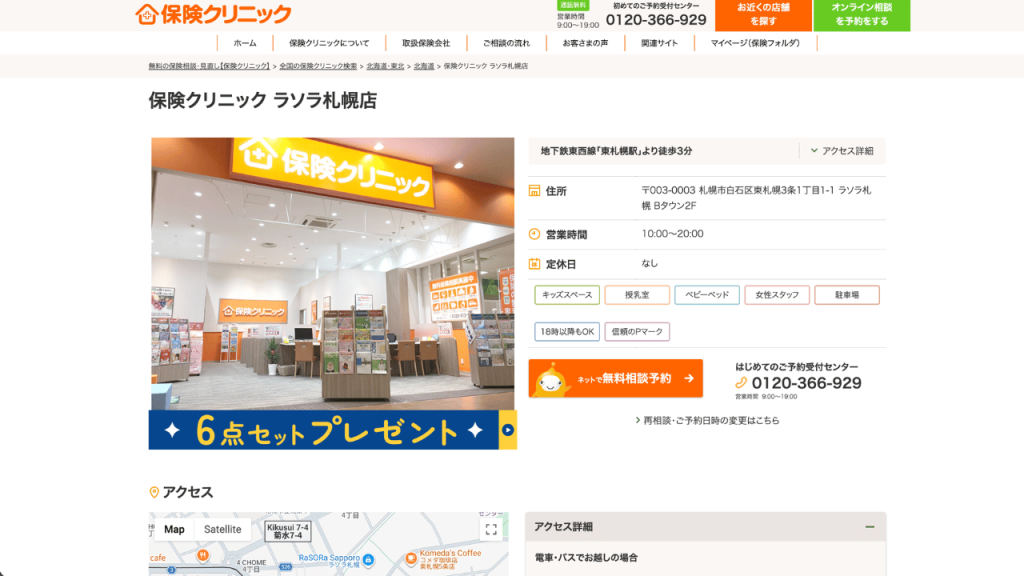Open the ホーム menu item
The width and height of the screenshot is (1024, 576).
[x=245, y=43]
